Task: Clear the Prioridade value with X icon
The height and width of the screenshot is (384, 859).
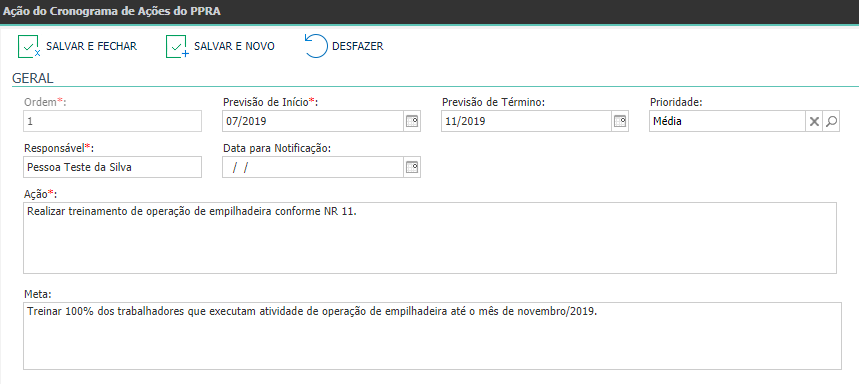Action: pos(814,122)
